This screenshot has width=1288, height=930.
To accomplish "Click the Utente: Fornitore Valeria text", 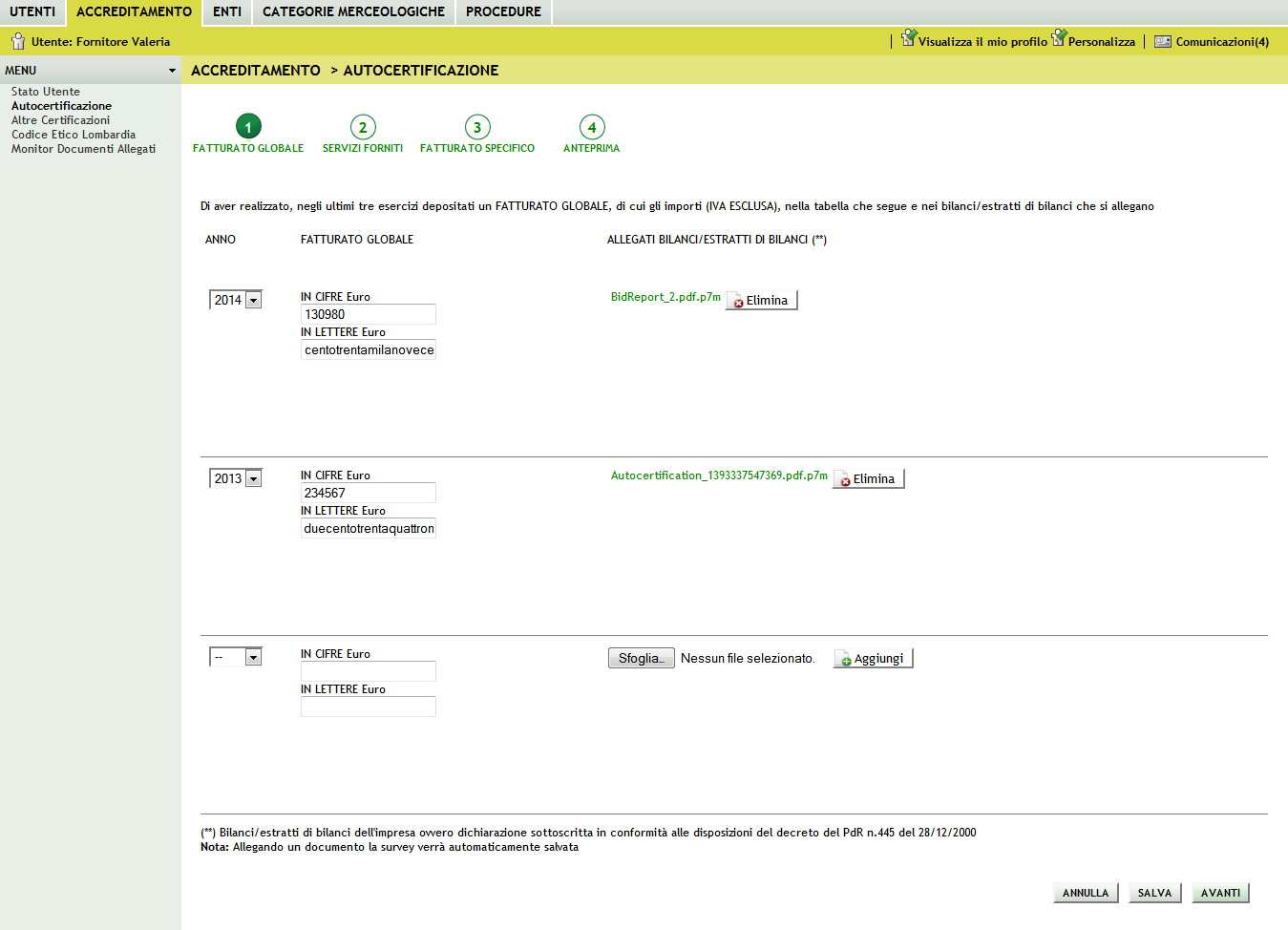I will [x=100, y=42].
